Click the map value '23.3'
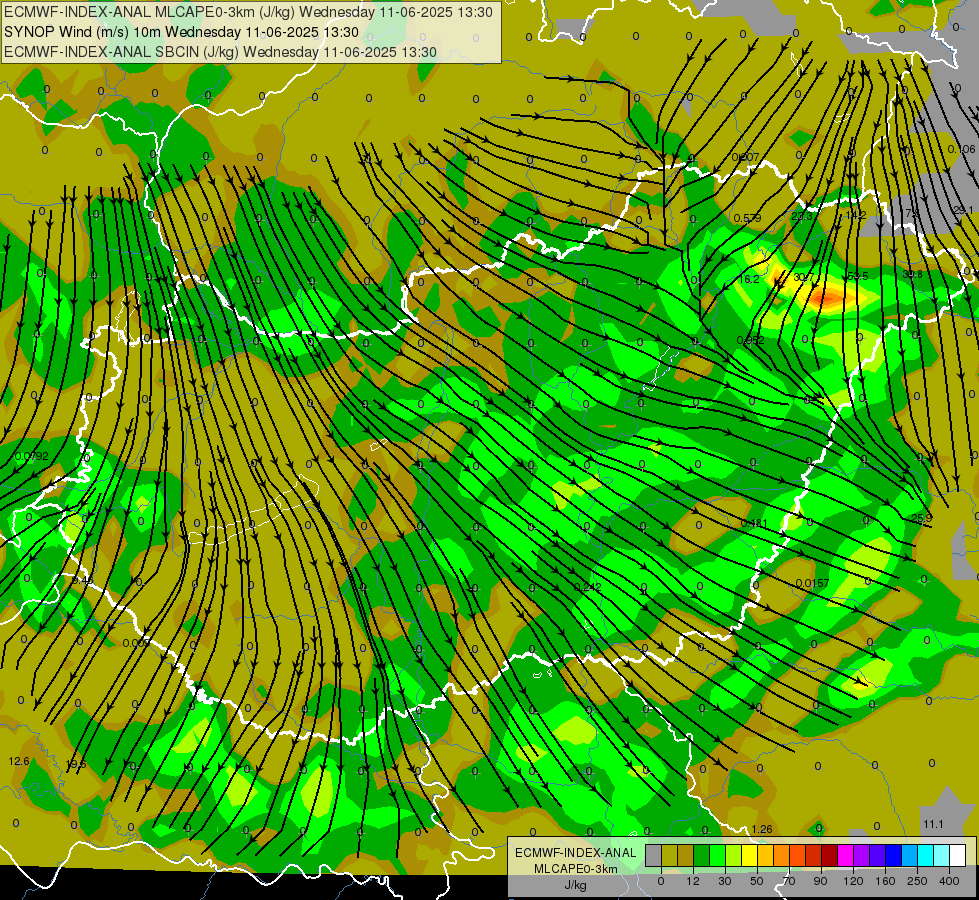Viewport: 979px width, 900px height. pos(802,217)
